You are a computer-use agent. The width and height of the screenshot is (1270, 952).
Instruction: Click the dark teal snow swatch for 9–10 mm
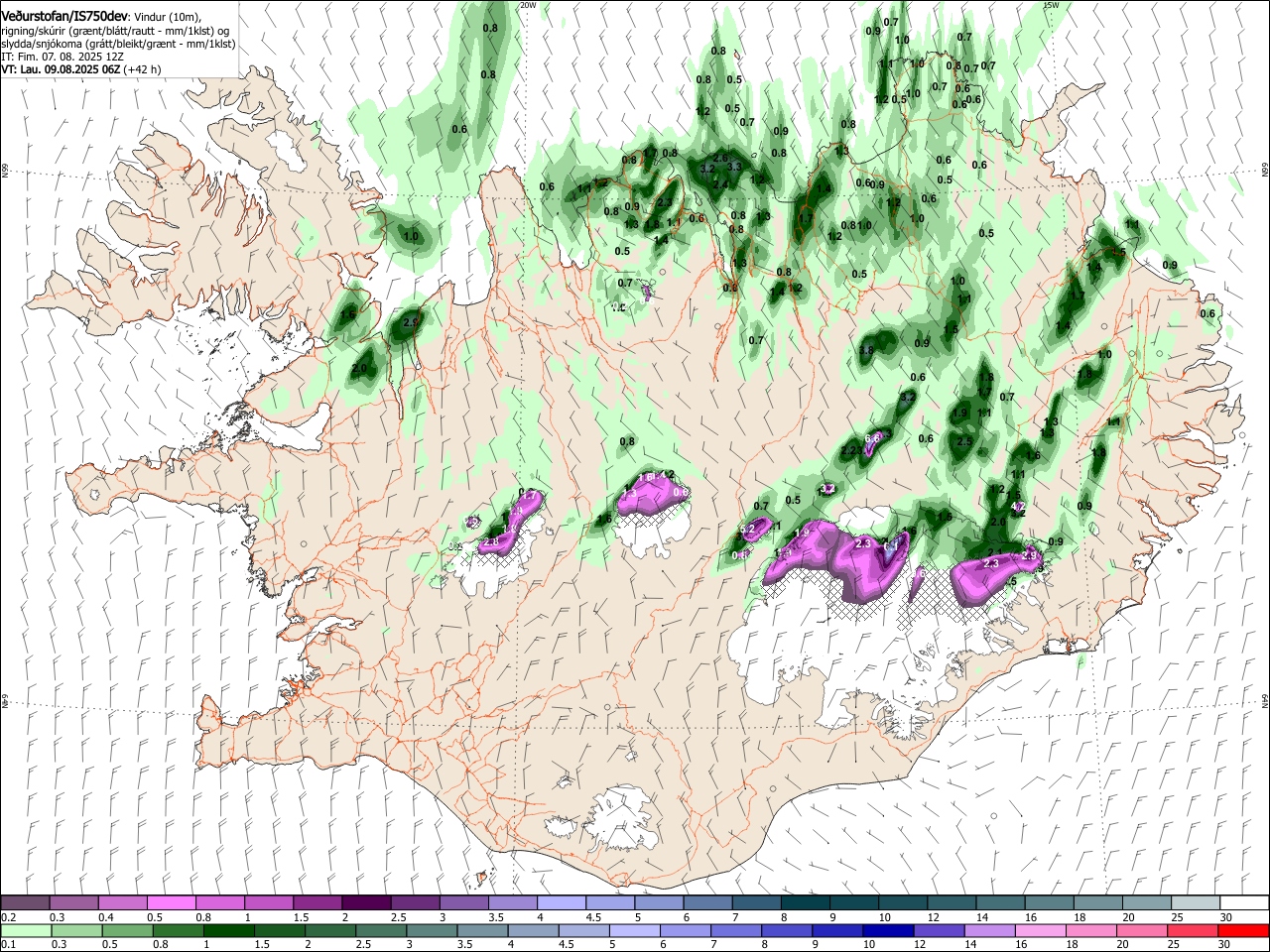point(854,902)
